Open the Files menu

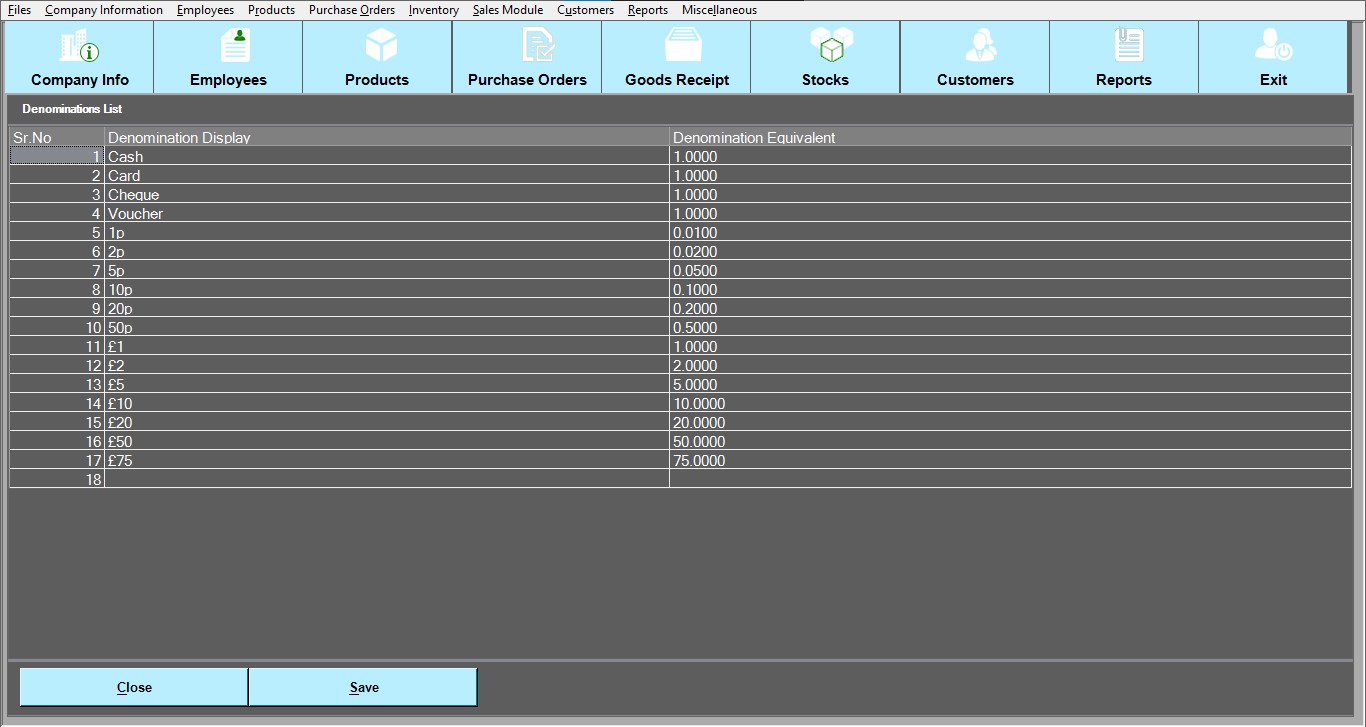tap(19, 10)
